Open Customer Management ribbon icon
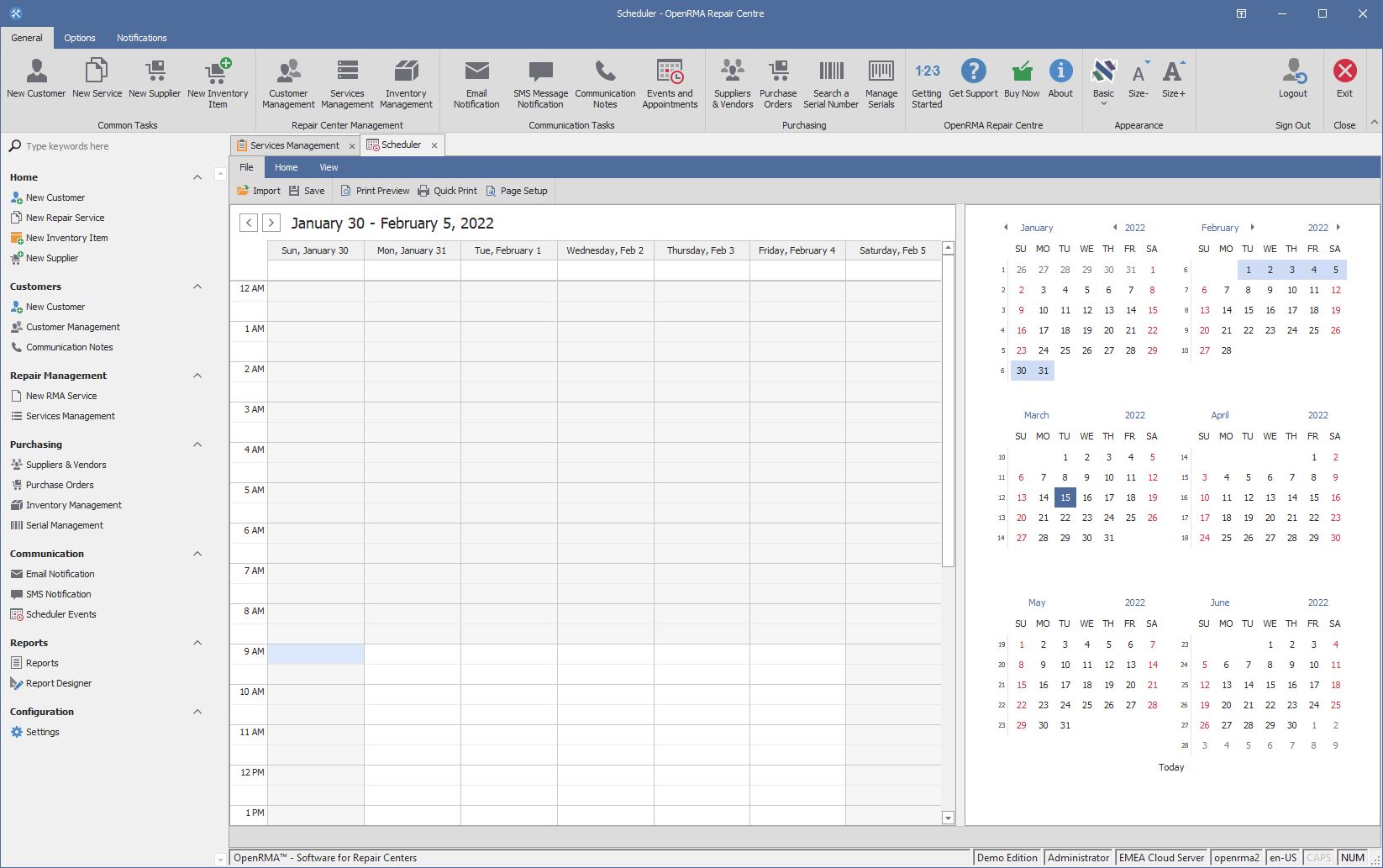The image size is (1383, 868). [288, 83]
